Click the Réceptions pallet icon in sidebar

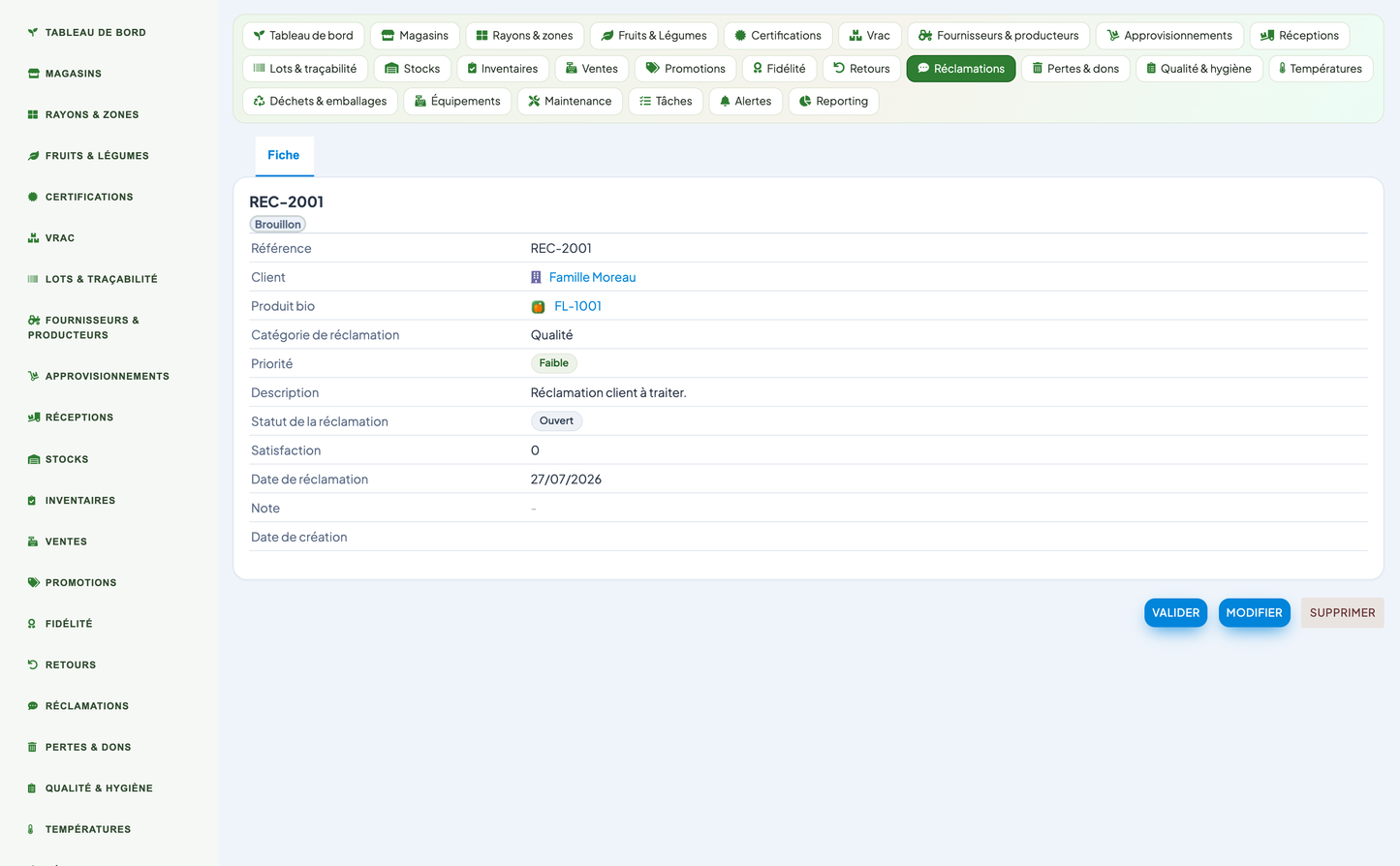tap(34, 418)
